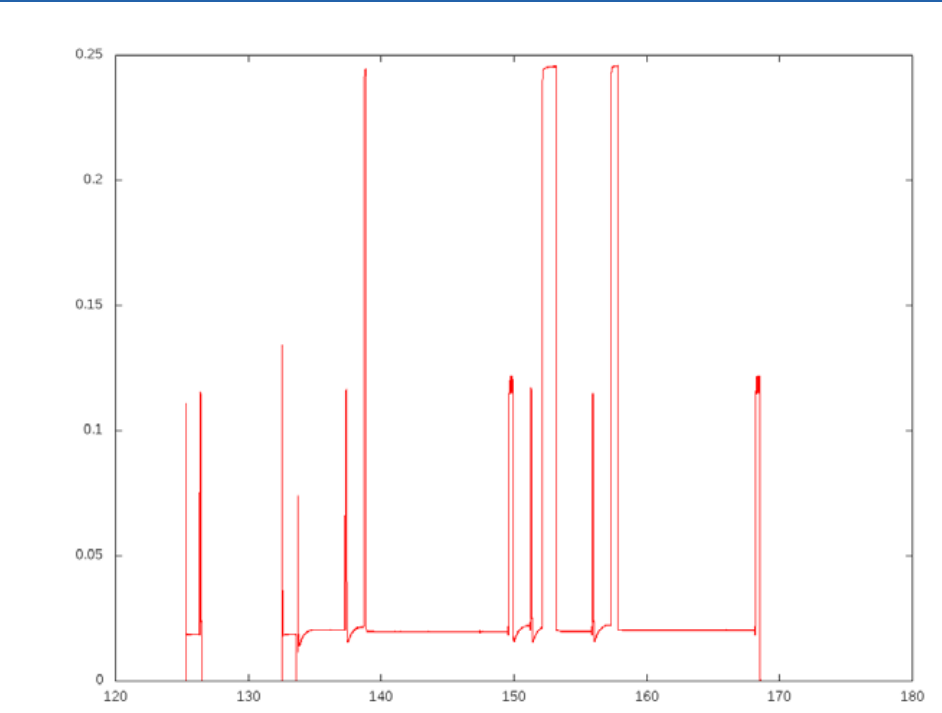Click the x-axis label 140
The image size is (942, 713).
pyautogui.click(x=381, y=696)
